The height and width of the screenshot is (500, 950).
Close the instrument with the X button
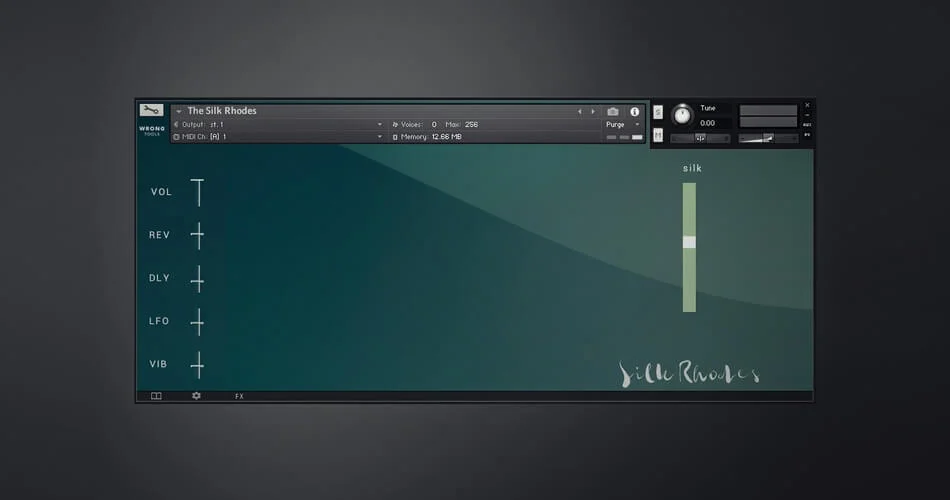click(807, 105)
